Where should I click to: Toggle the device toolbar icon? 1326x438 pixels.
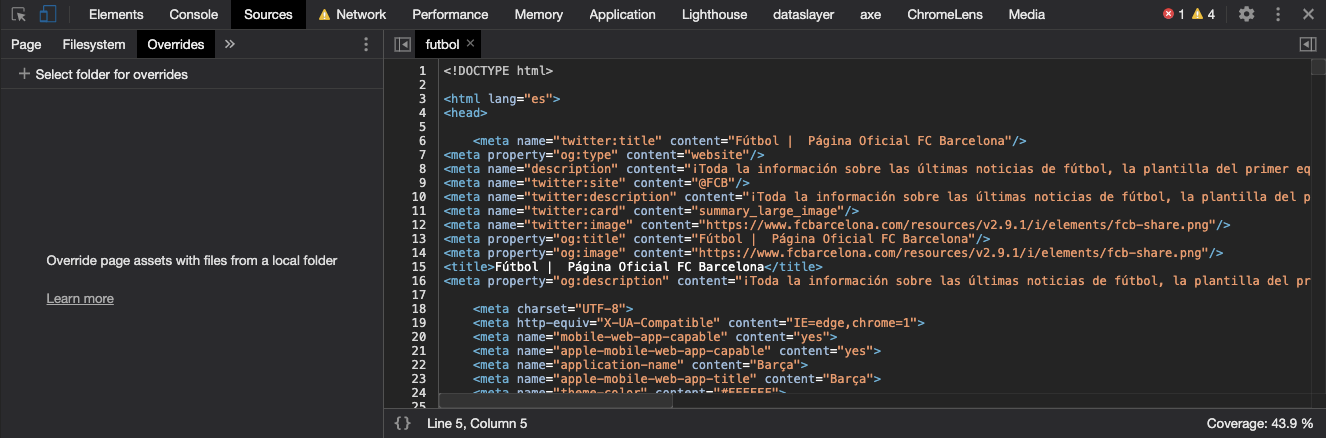49,14
